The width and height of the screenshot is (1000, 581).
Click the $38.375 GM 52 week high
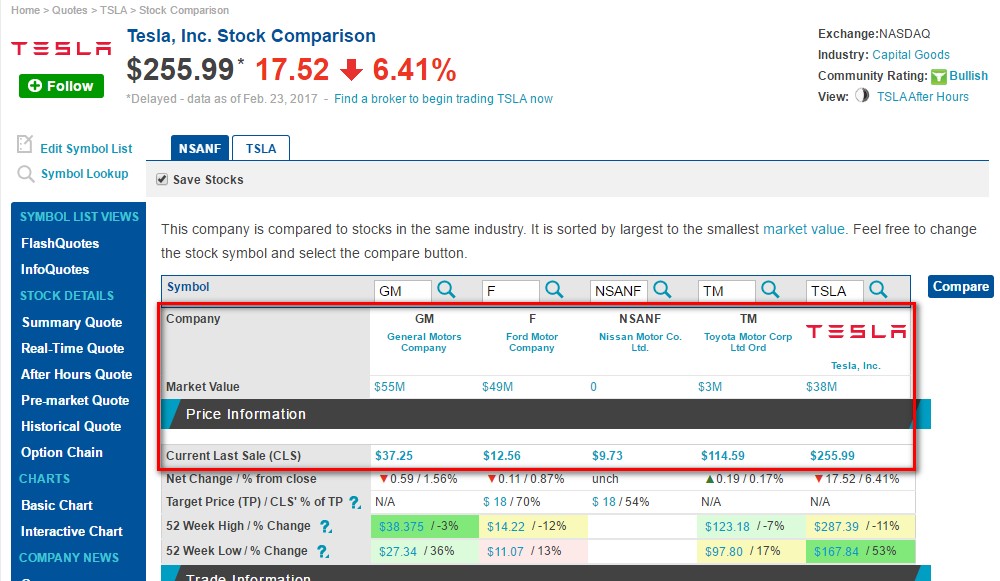tap(401, 527)
